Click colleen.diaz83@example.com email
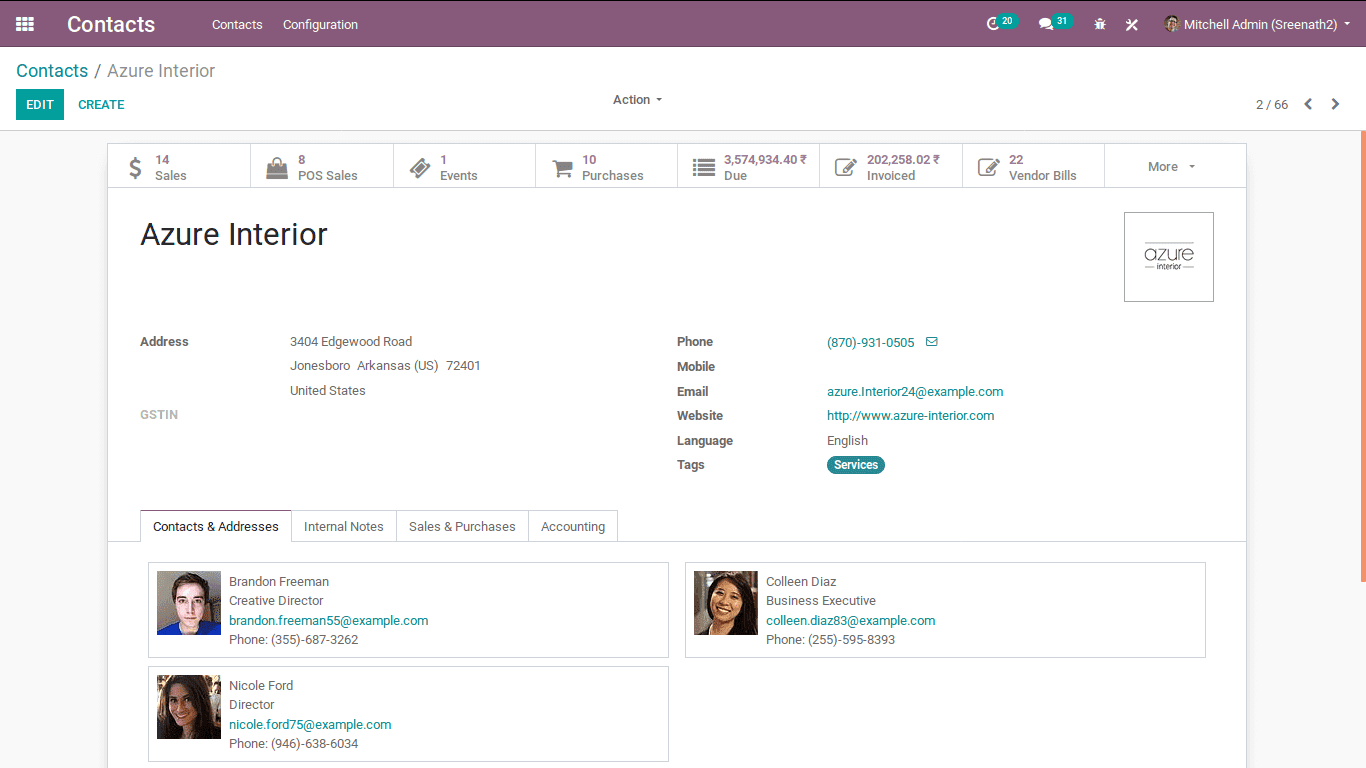The width and height of the screenshot is (1366, 768). click(x=851, y=621)
